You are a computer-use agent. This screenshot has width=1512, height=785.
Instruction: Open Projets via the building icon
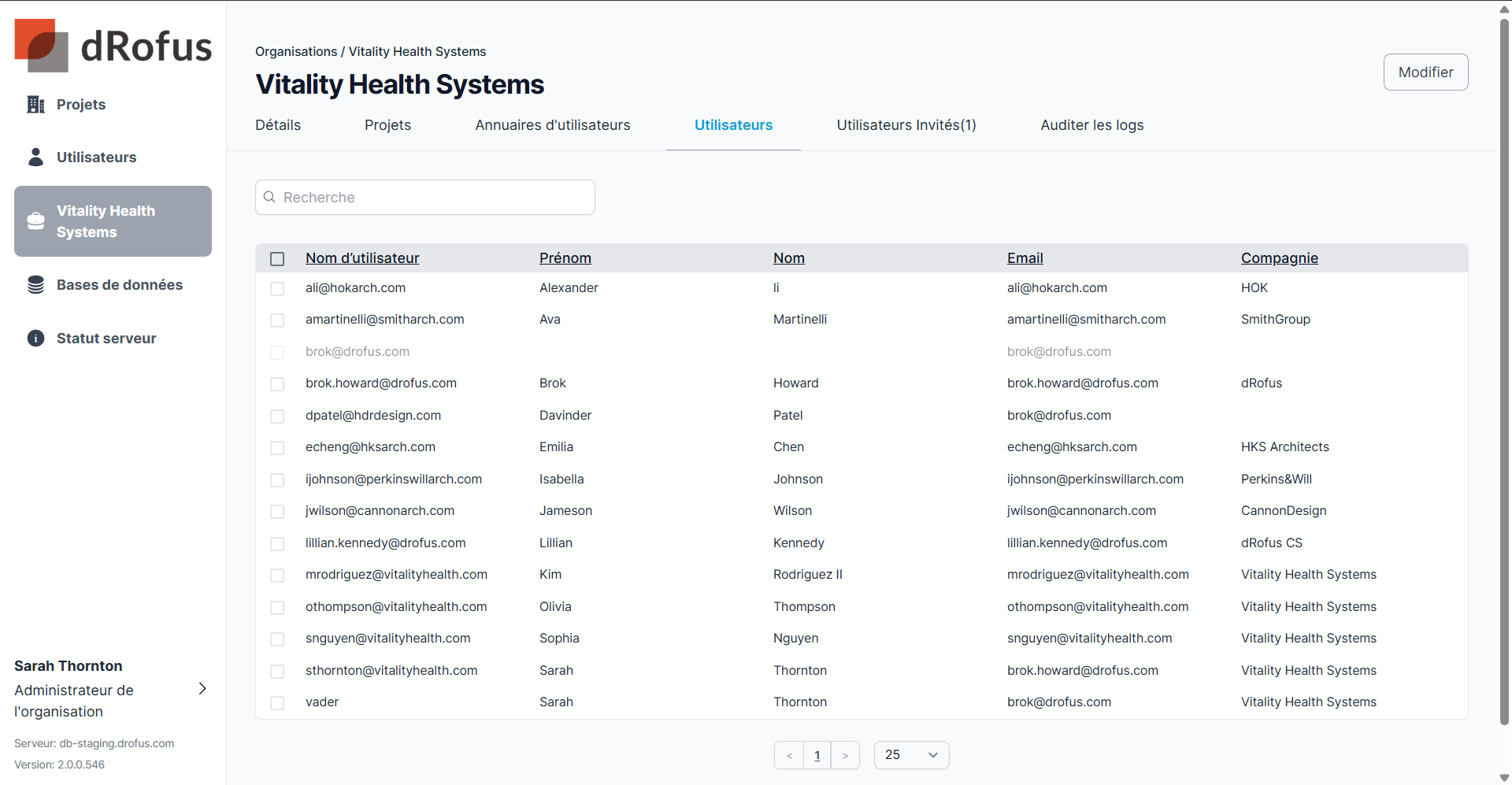(35, 105)
